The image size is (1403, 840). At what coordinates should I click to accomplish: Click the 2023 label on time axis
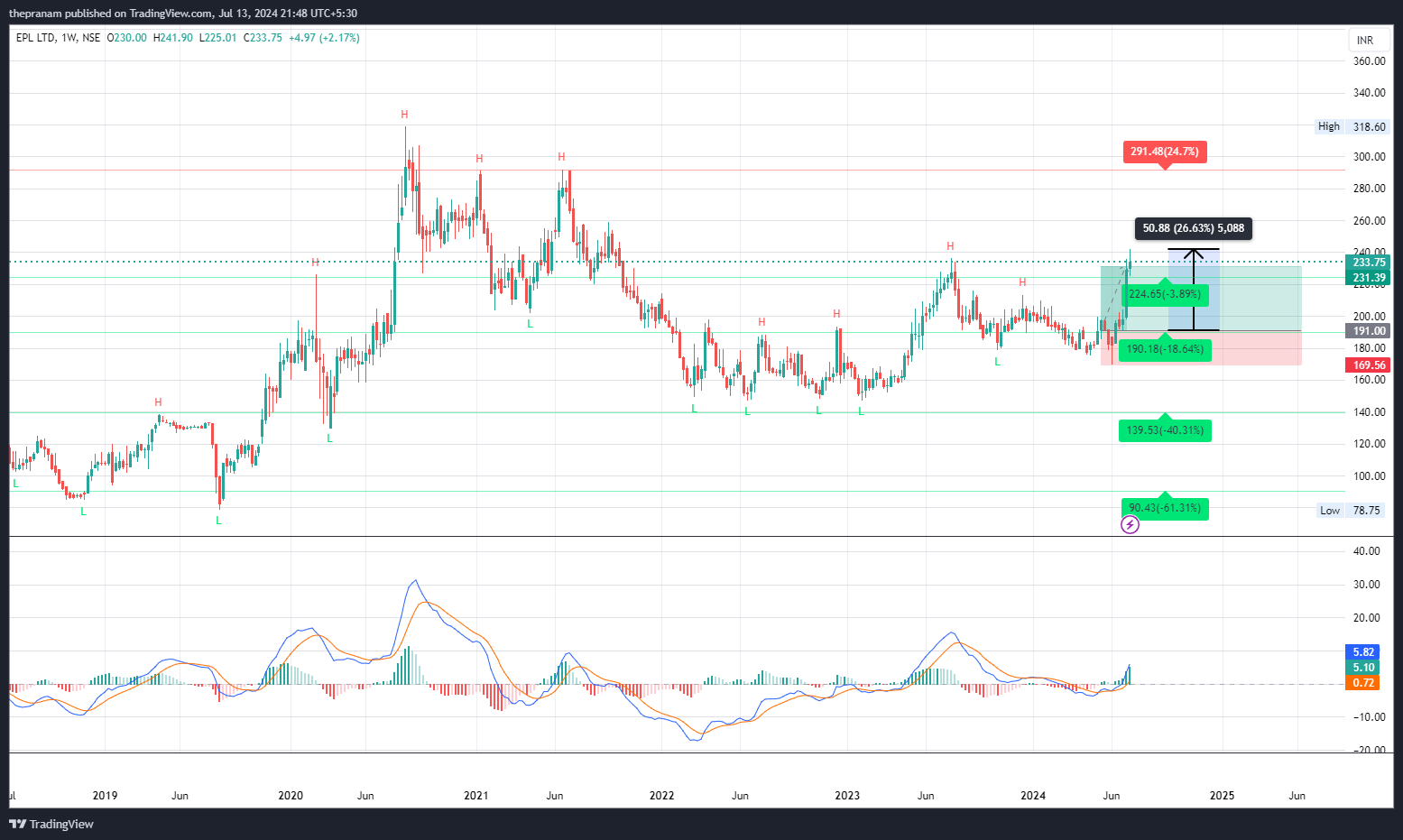click(847, 796)
